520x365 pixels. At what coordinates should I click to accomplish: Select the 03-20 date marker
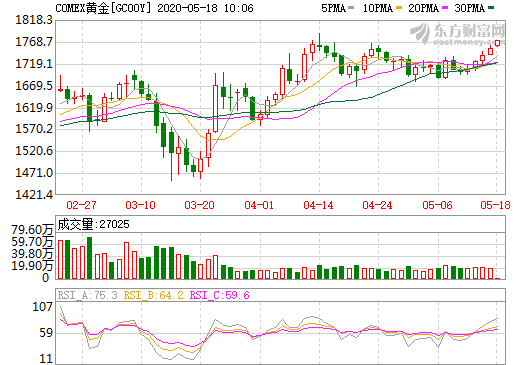[x=200, y=205]
